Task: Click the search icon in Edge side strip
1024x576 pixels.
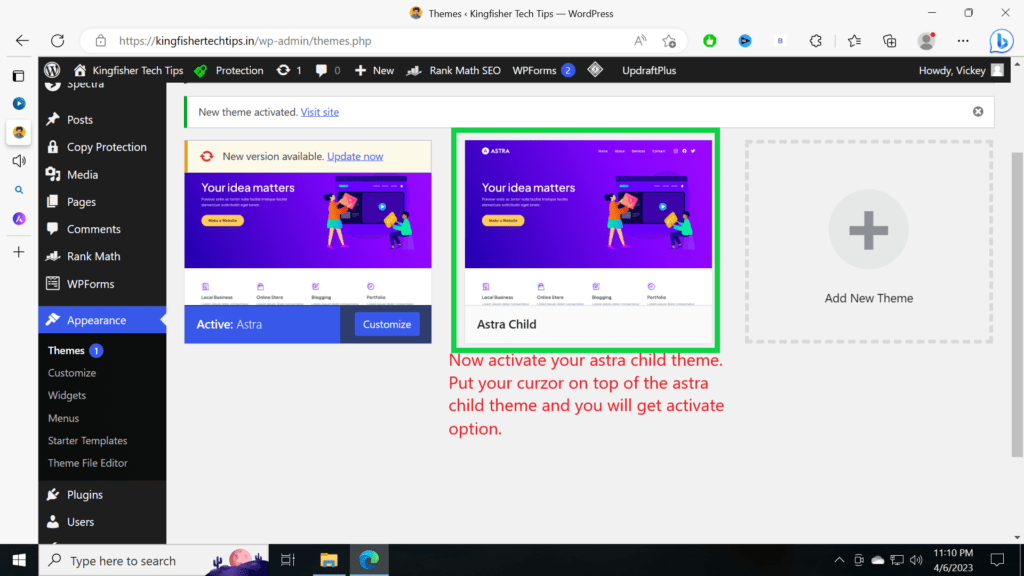Action: (x=19, y=190)
